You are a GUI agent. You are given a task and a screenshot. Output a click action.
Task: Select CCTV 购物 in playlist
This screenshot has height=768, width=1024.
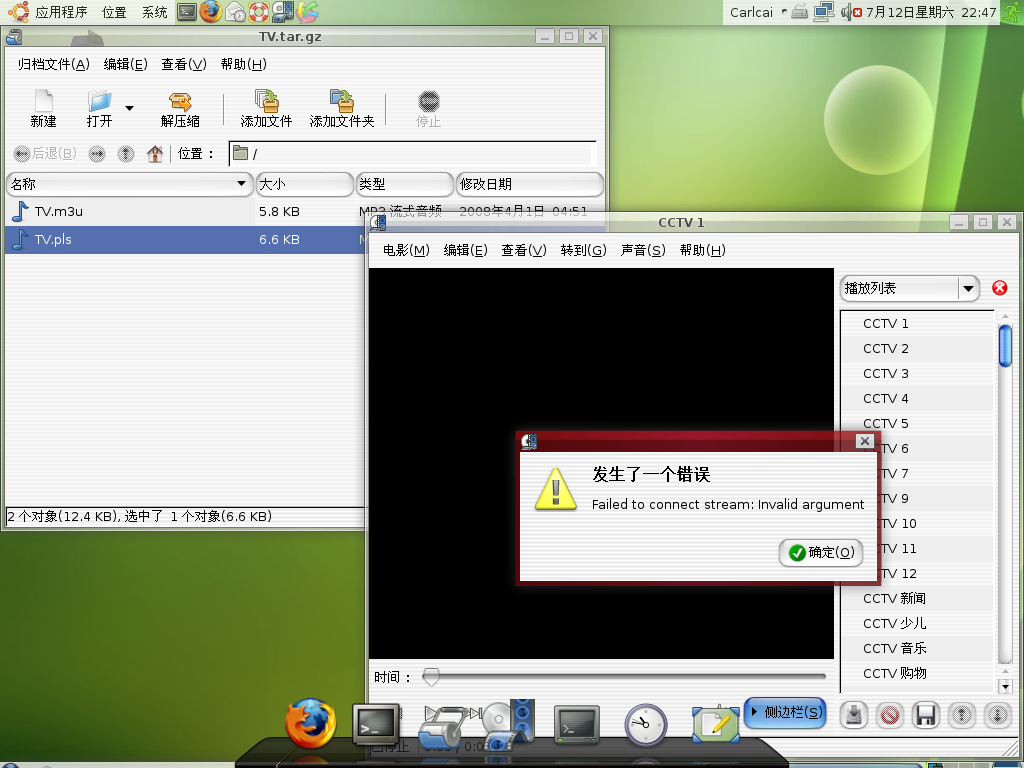pyautogui.click(x=917, y=673)
